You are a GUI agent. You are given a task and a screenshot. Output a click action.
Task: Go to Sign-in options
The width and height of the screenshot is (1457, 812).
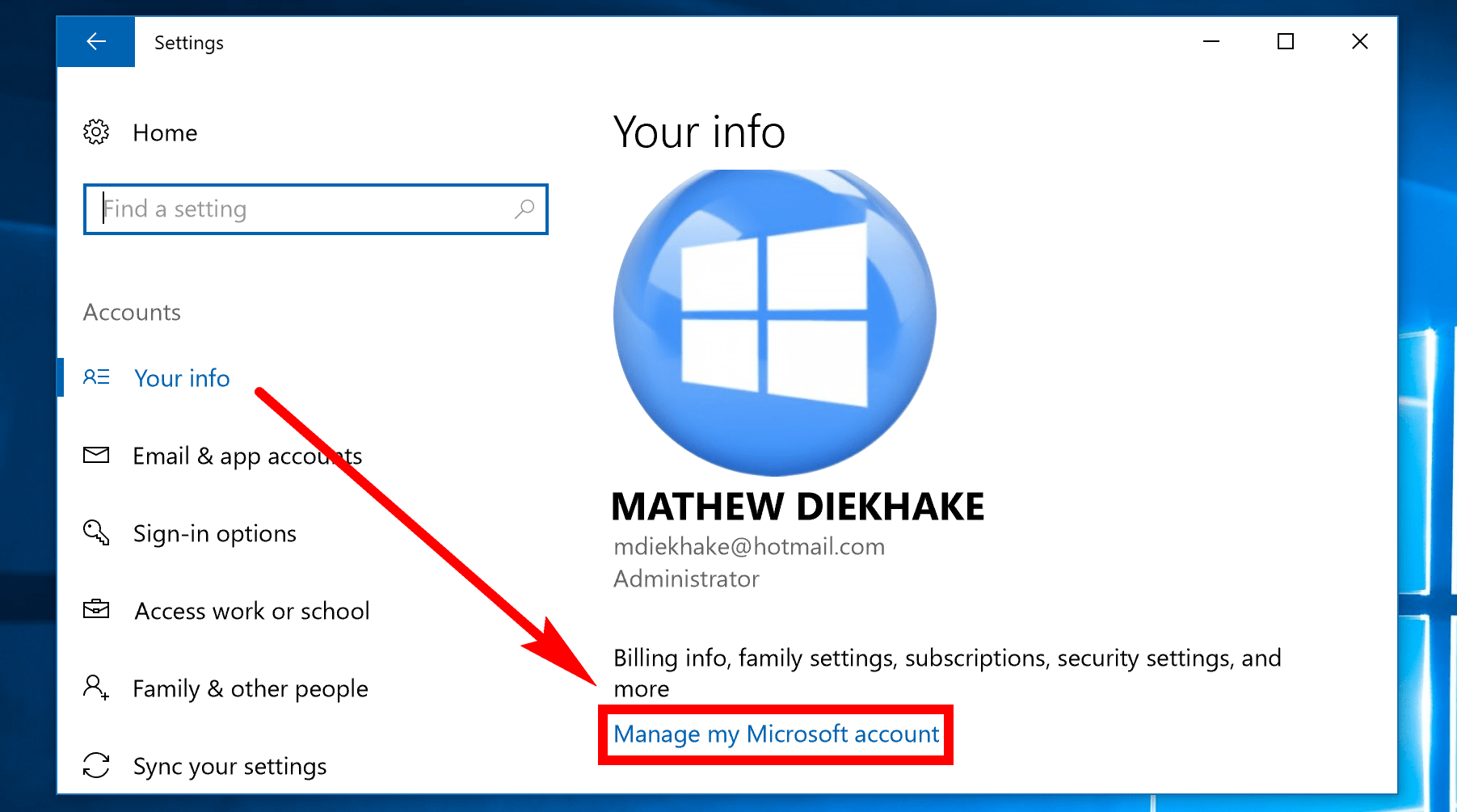(x=215, y=533)
